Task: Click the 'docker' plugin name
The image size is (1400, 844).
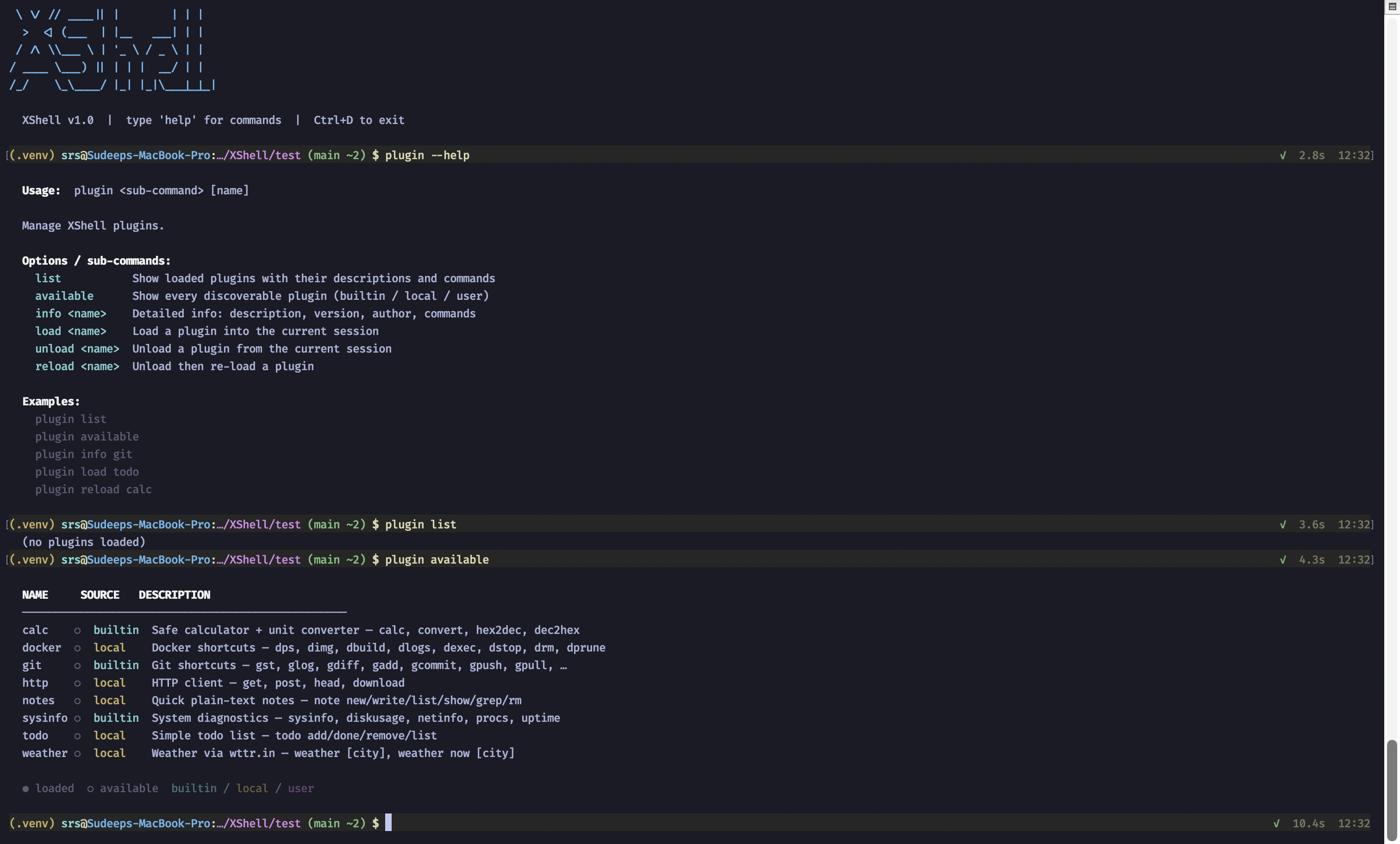Action: tap(42, 647)
